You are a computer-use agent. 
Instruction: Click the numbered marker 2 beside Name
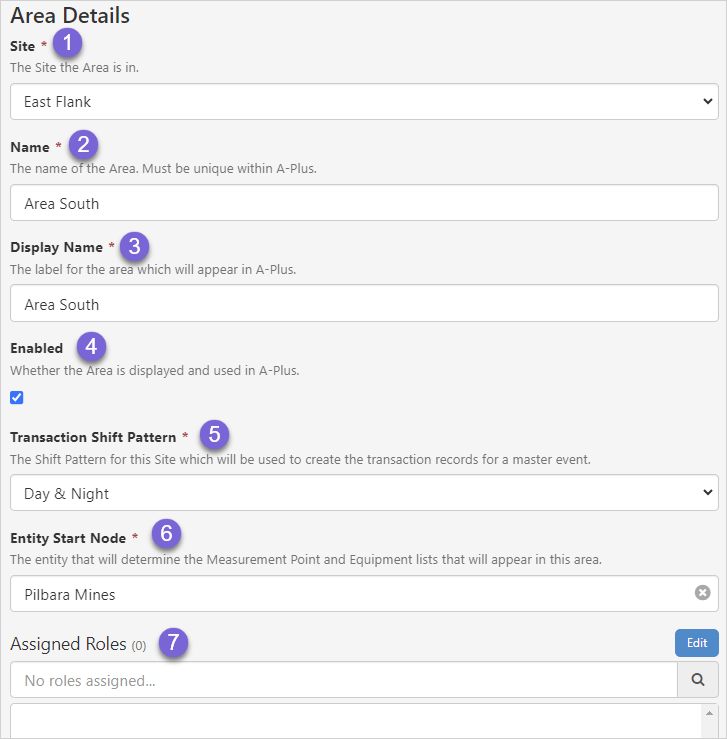(84, 144)
